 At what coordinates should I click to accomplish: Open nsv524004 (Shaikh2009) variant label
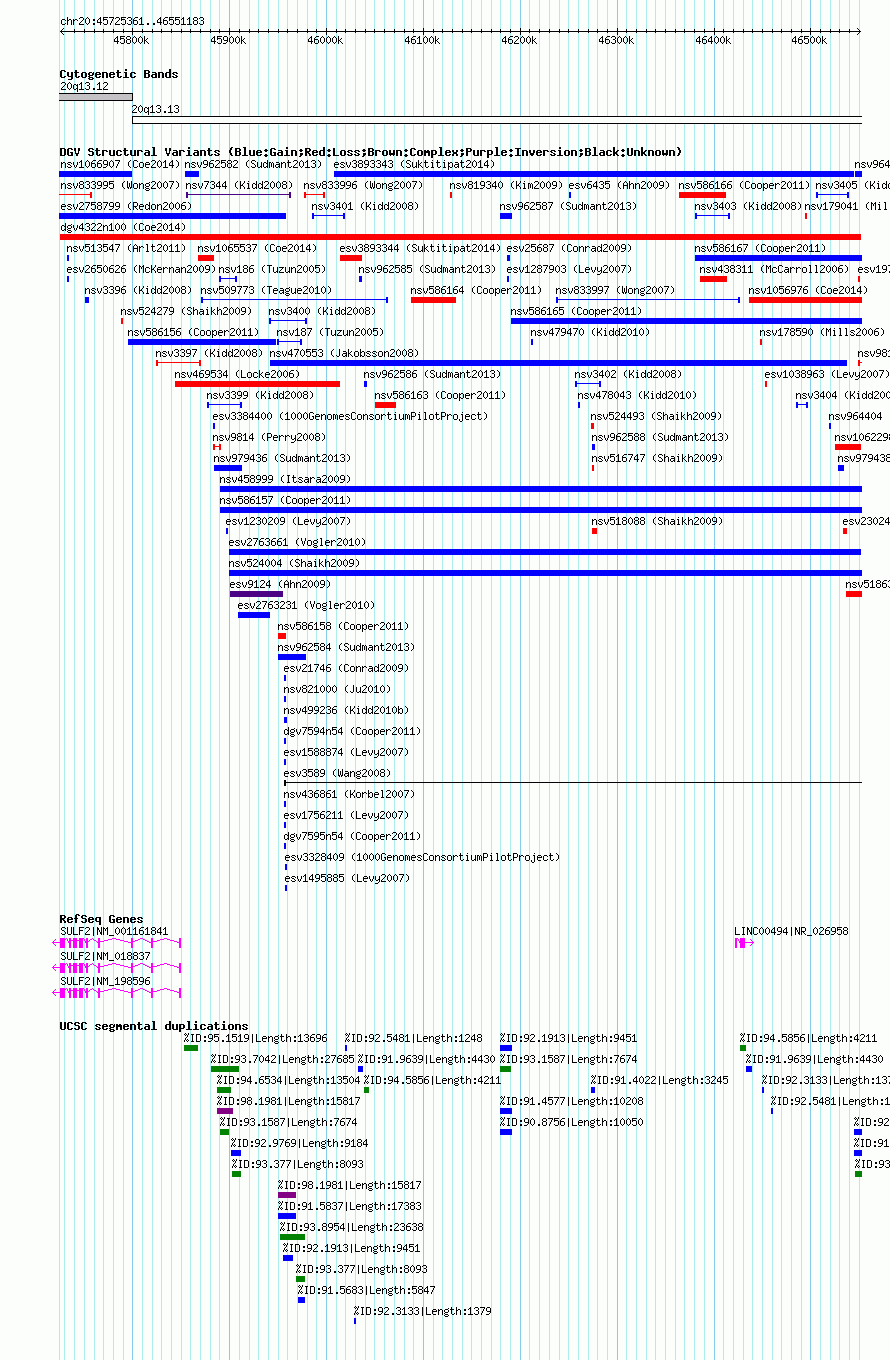(294, 563)
